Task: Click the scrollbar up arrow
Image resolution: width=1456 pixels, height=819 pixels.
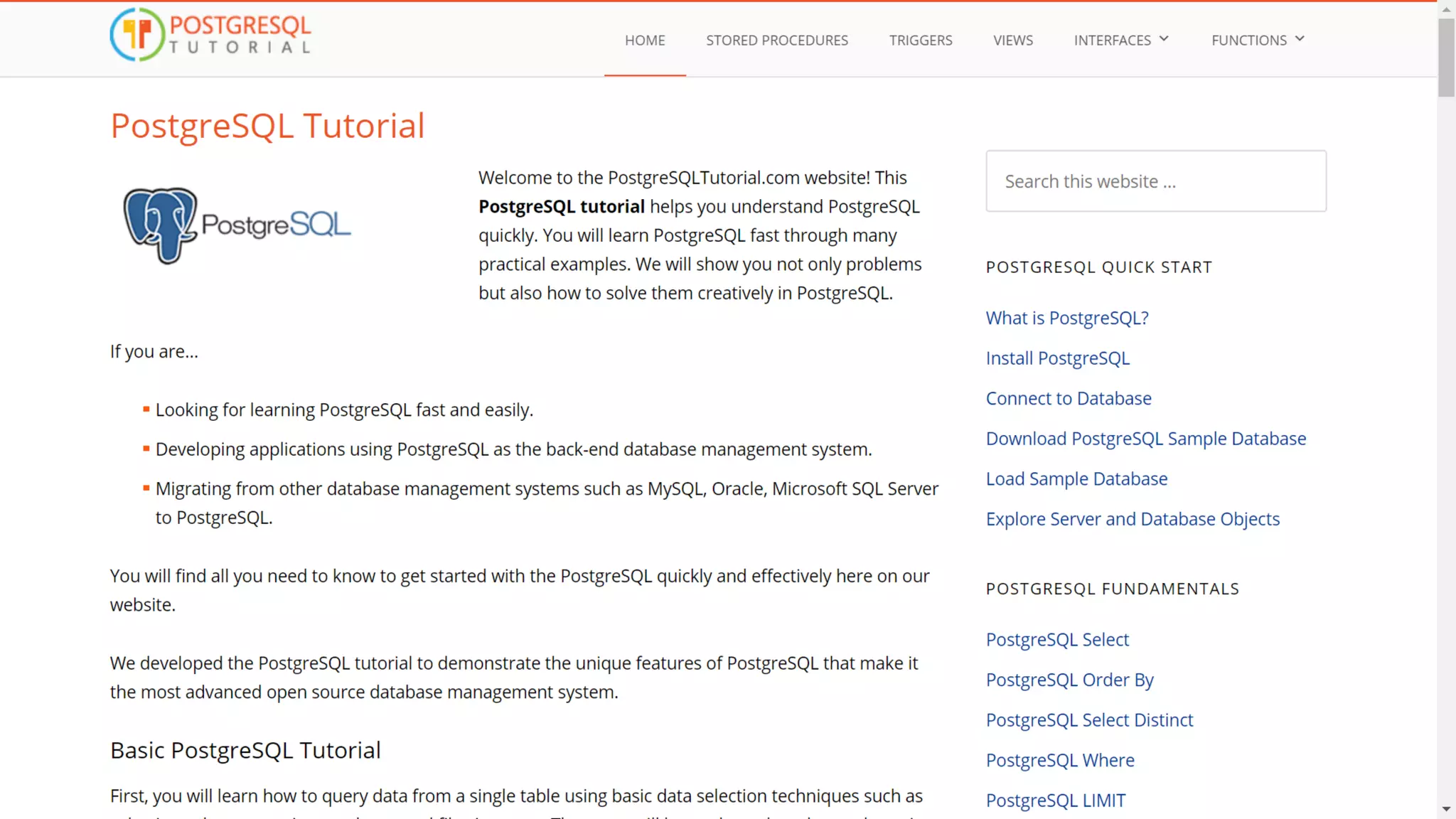Action: pos(1446,9)
